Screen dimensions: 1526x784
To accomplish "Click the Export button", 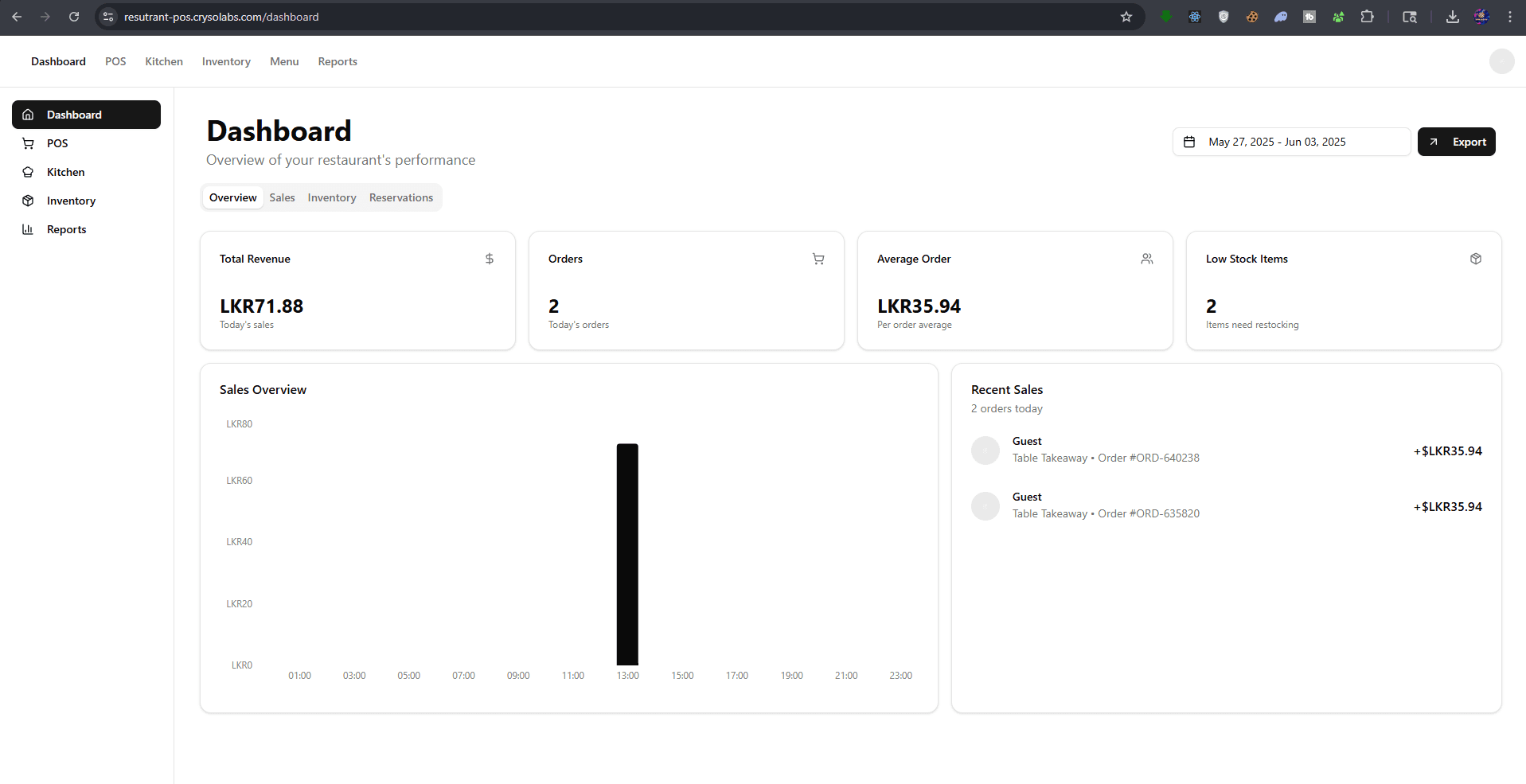I will tap(1456, 142).
